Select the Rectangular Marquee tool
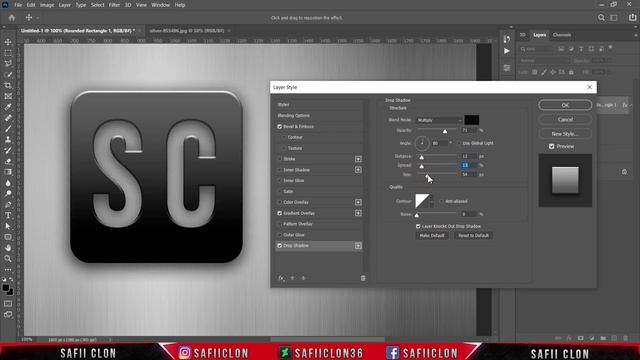Image resolution: width=640 pixels, height=360 pixels. point(8,53)
